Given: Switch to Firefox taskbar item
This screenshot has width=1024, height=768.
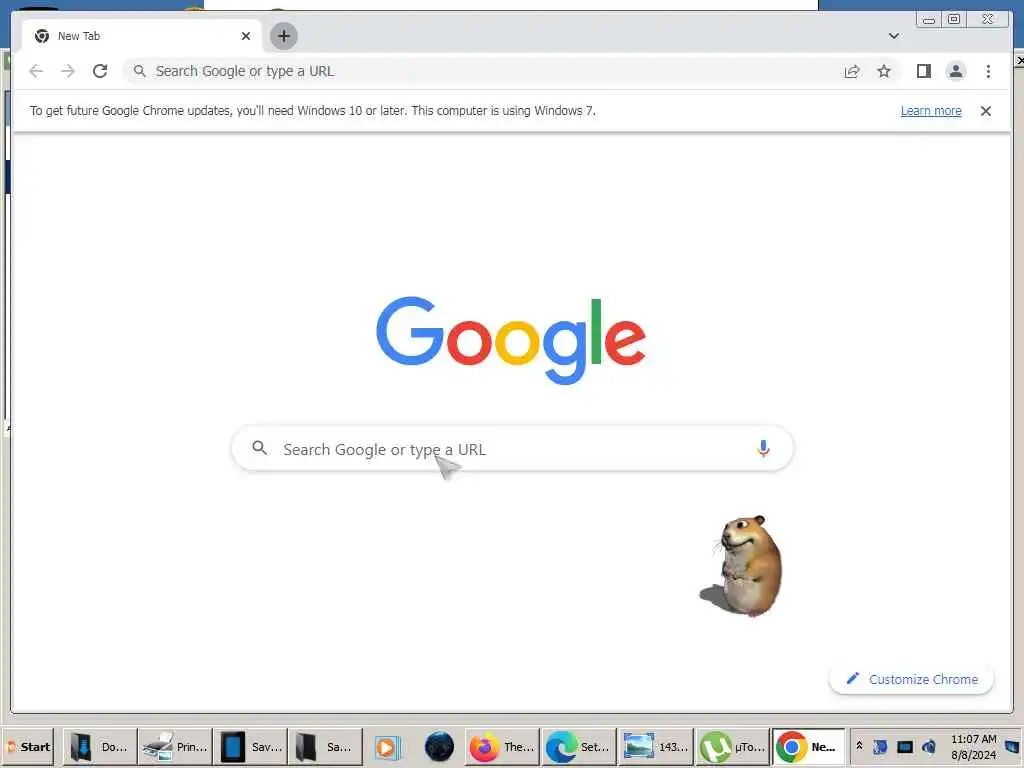Looking at the screenshot, I should 503,746.
